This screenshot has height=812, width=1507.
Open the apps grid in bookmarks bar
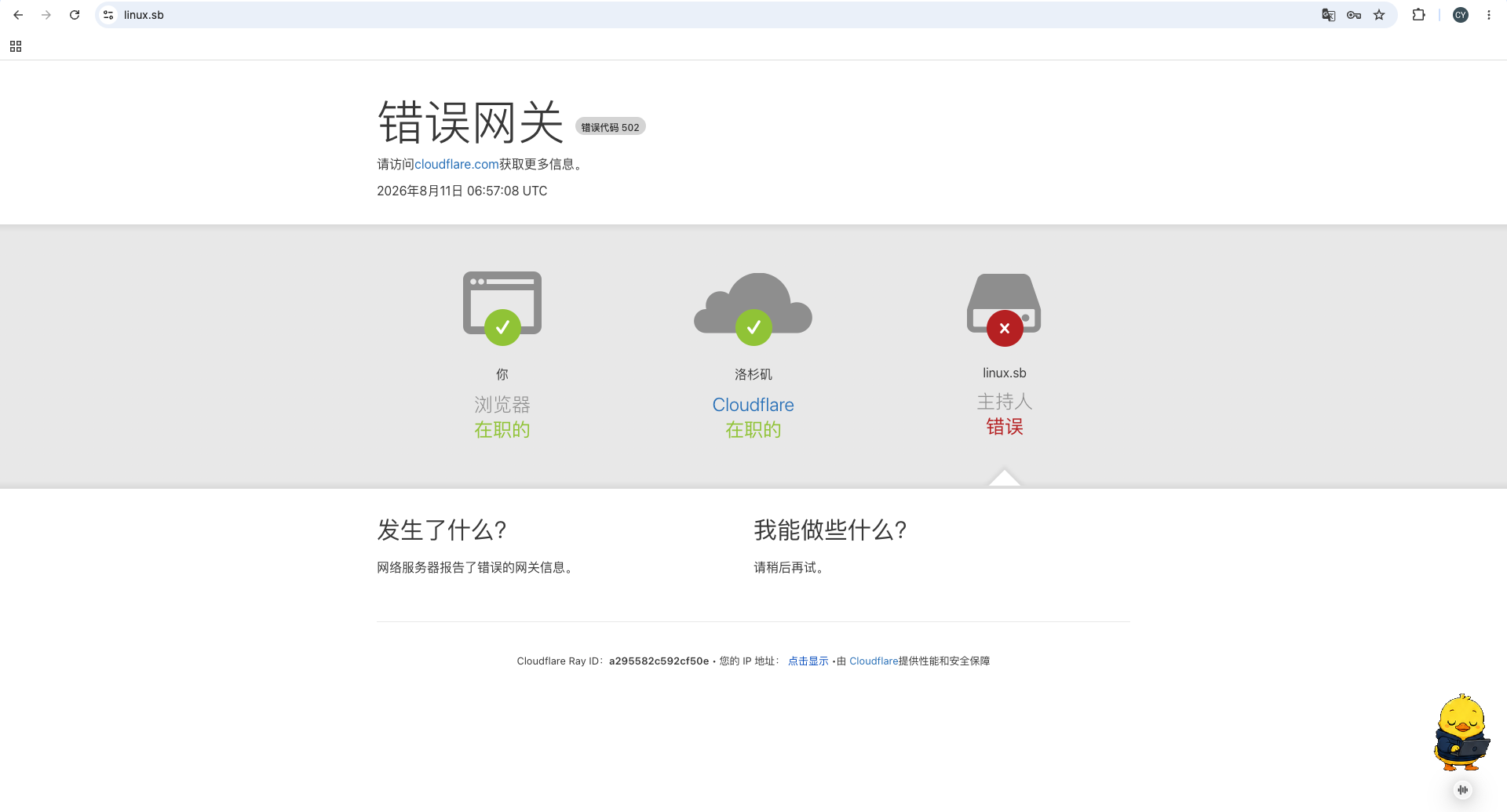16,46
